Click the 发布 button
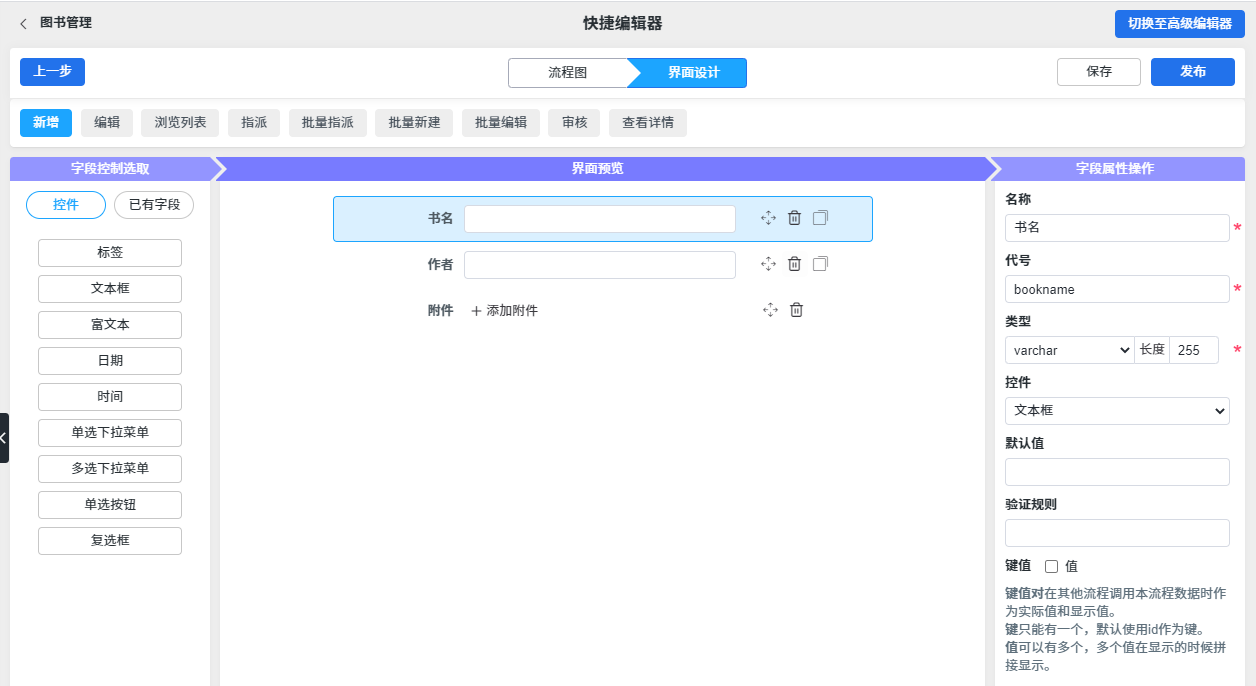 (x=1192, y=72)
